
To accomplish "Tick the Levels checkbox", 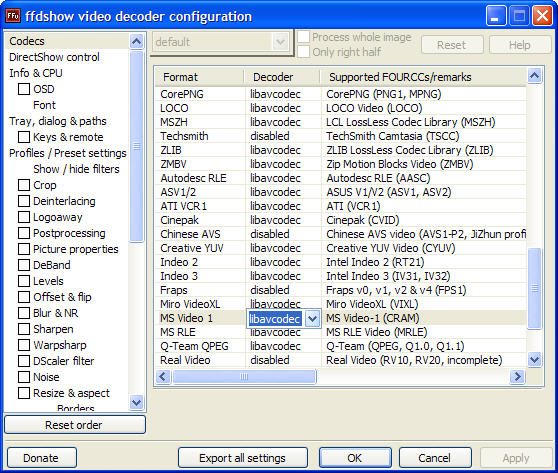I will [x=24, y=281].
